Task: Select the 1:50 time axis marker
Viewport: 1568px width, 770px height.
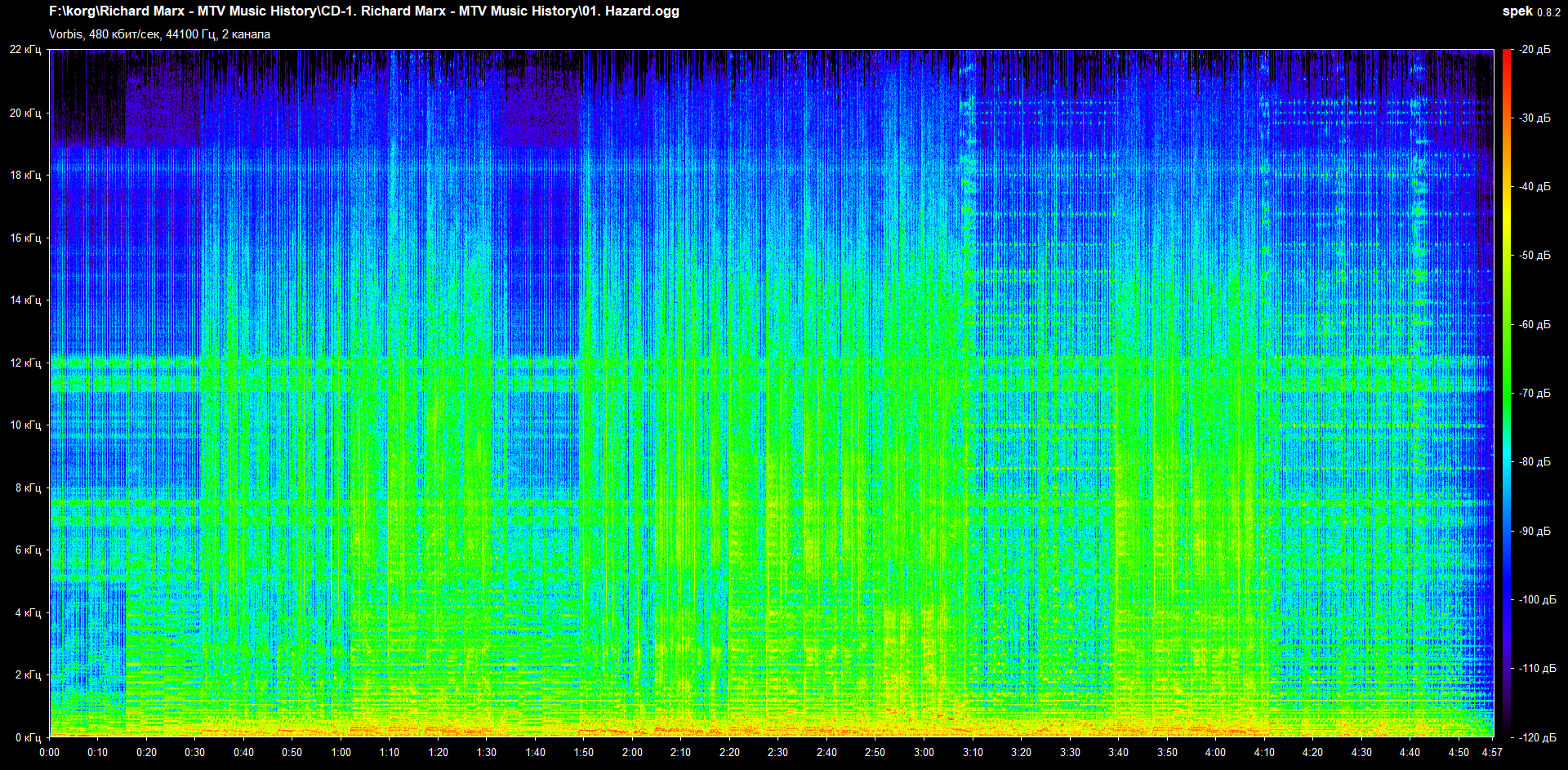Action: [584, 752]
